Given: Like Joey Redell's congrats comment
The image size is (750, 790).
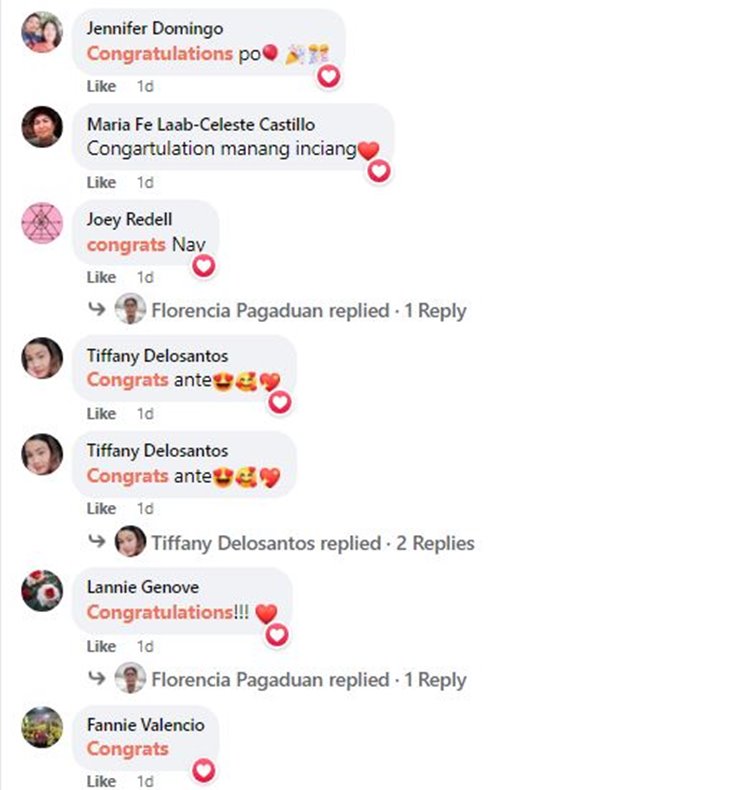Looking at the screenshot, I should 101,277.
